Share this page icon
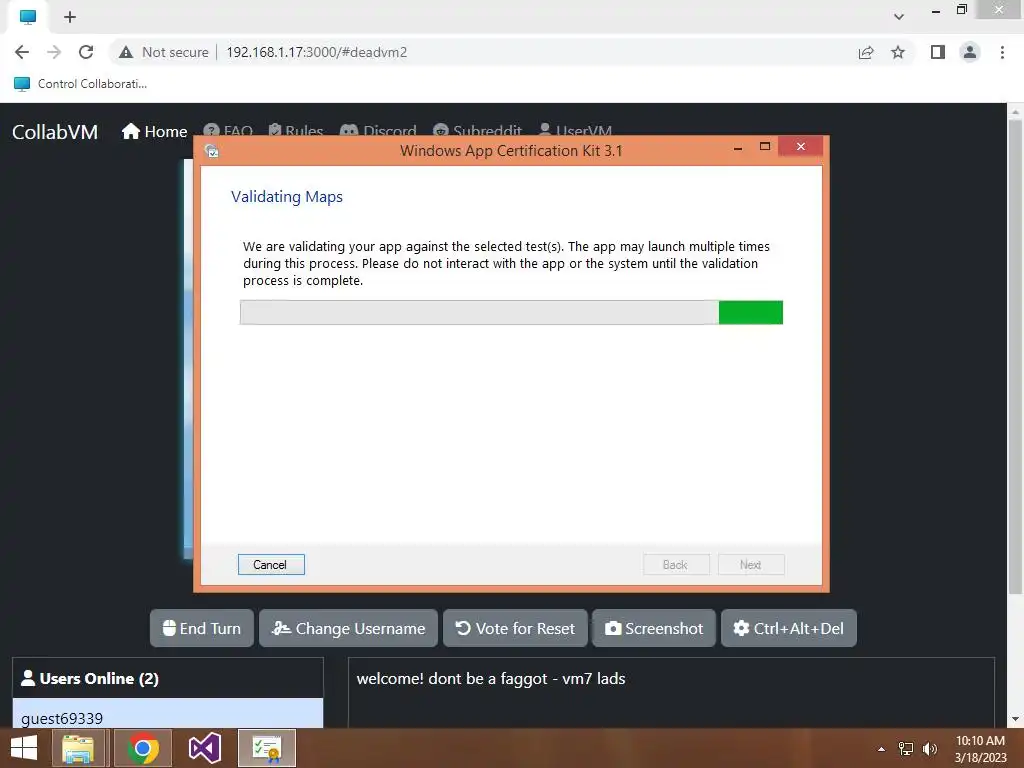1024x768 pixels. tap(866, 52)
